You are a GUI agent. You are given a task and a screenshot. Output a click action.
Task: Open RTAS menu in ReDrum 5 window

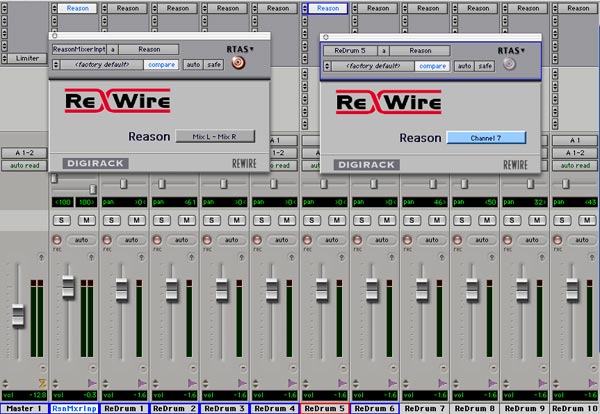511,51
